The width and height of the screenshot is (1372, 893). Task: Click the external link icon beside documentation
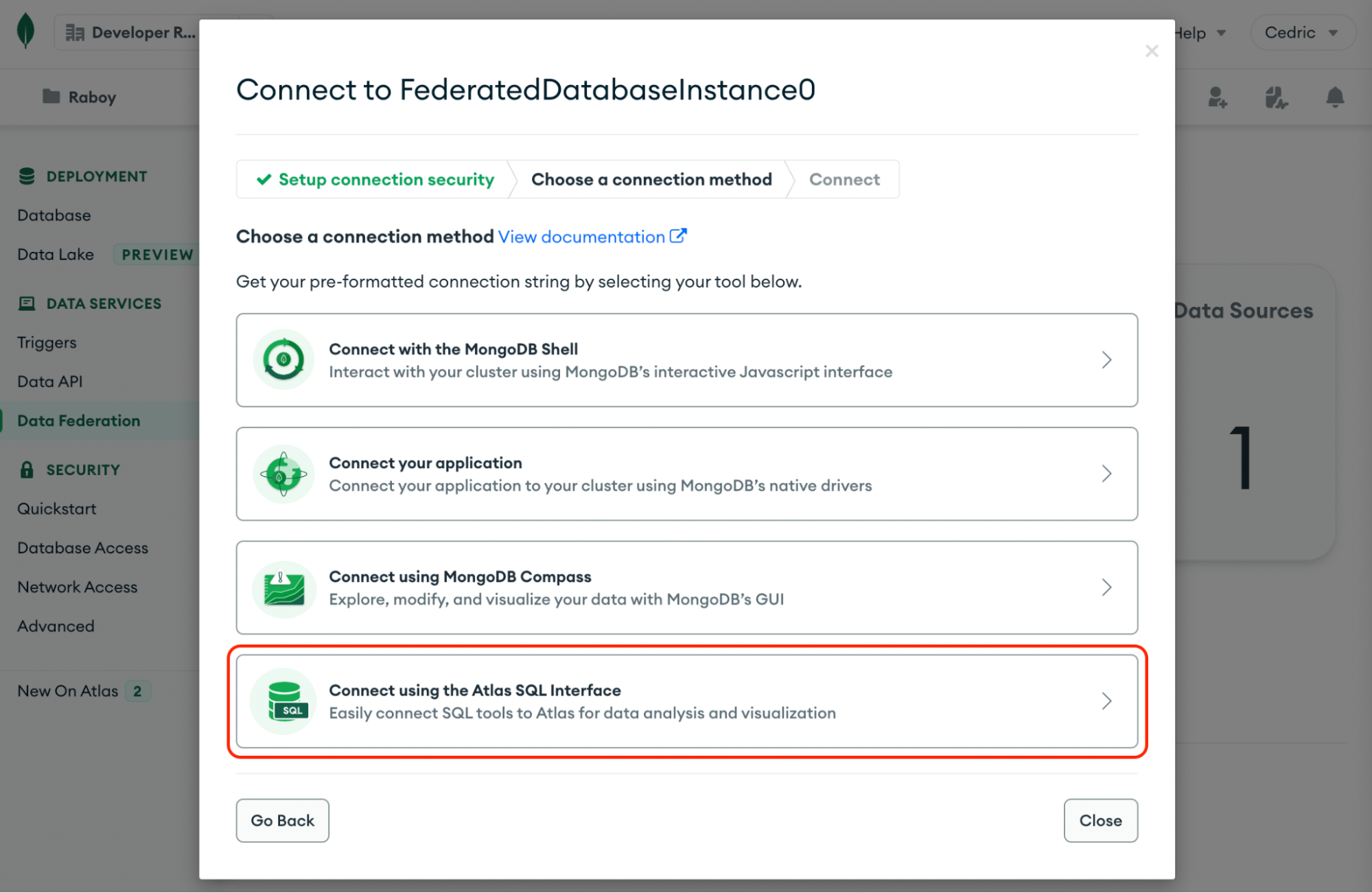678,235
